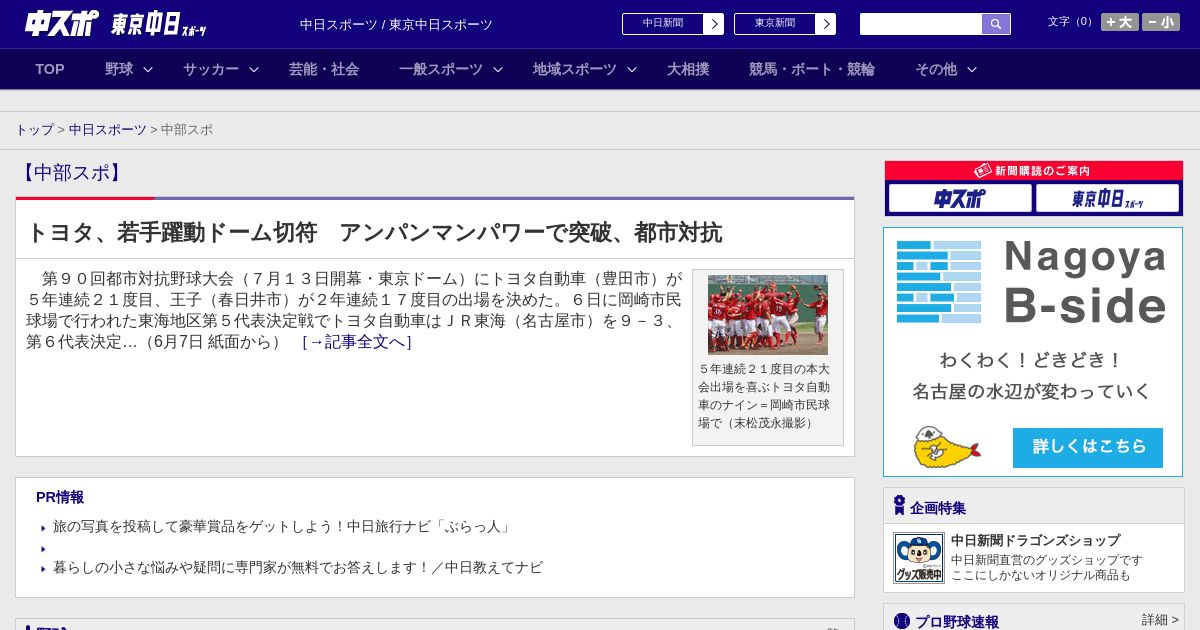Open 一般スポーツ navigation menu

(x=441, y=69)
